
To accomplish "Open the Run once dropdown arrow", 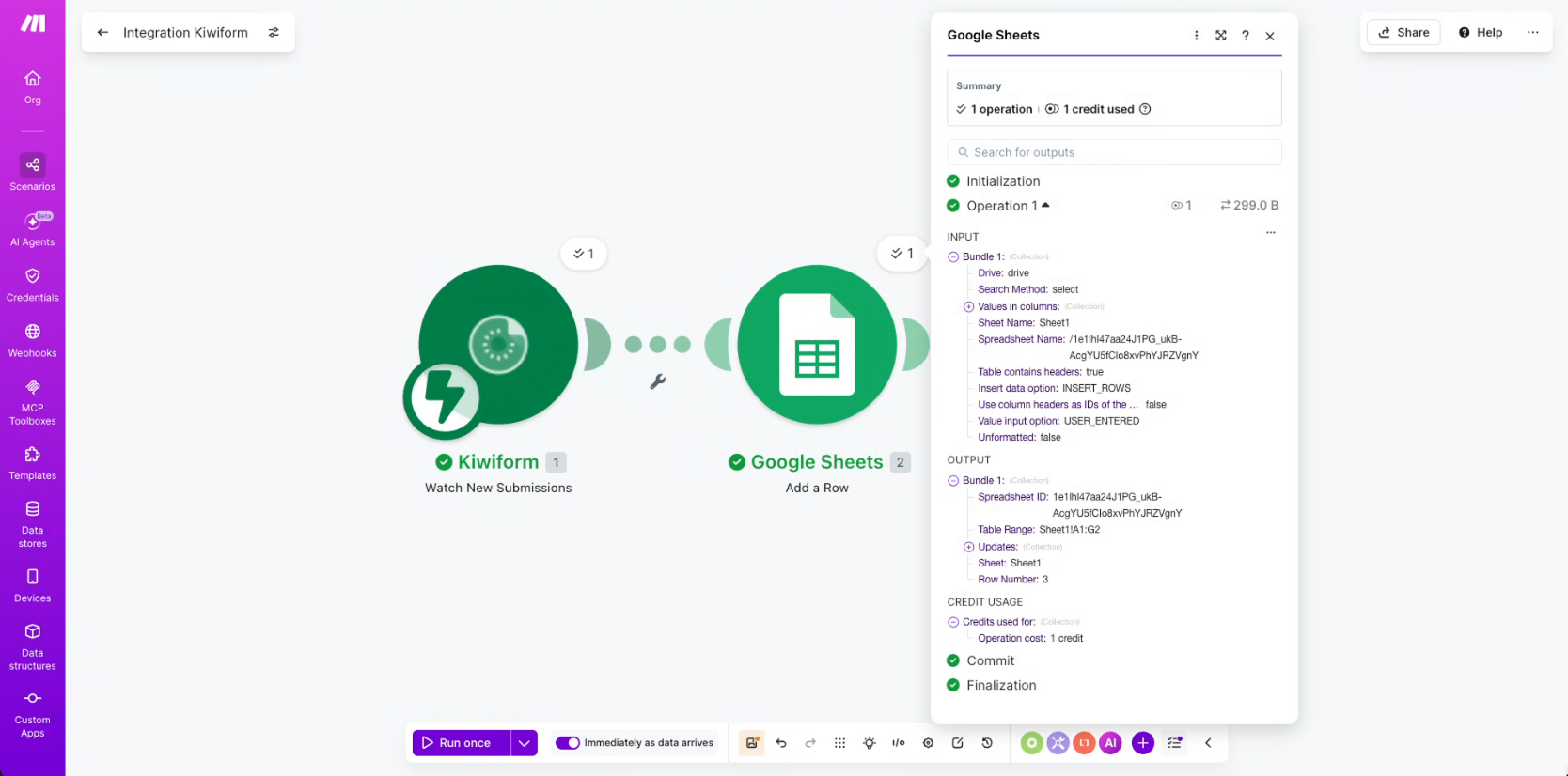I will coord(525,743).
